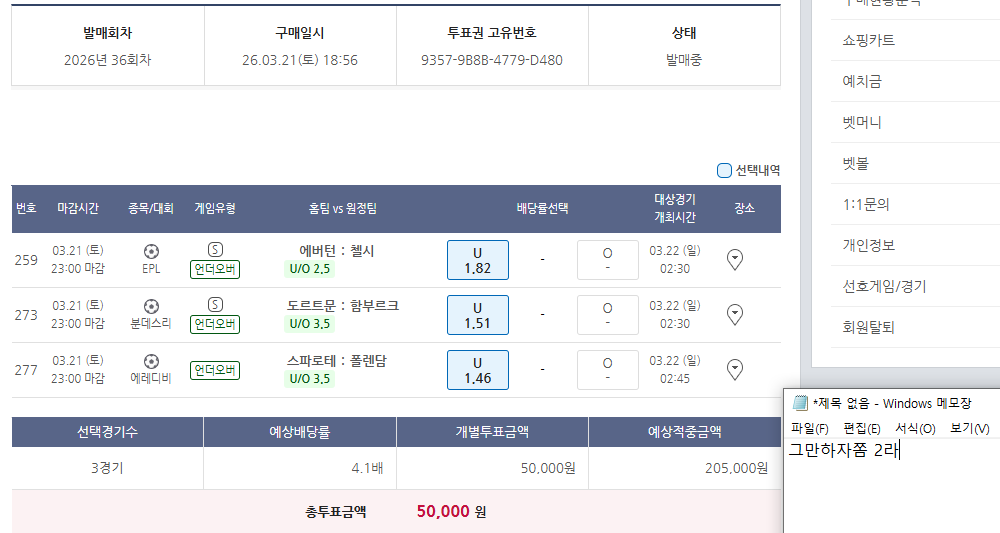The image size is (1000, 533).
Task: Click soccer ball icon for Sparta match
Action: [151, 361]
